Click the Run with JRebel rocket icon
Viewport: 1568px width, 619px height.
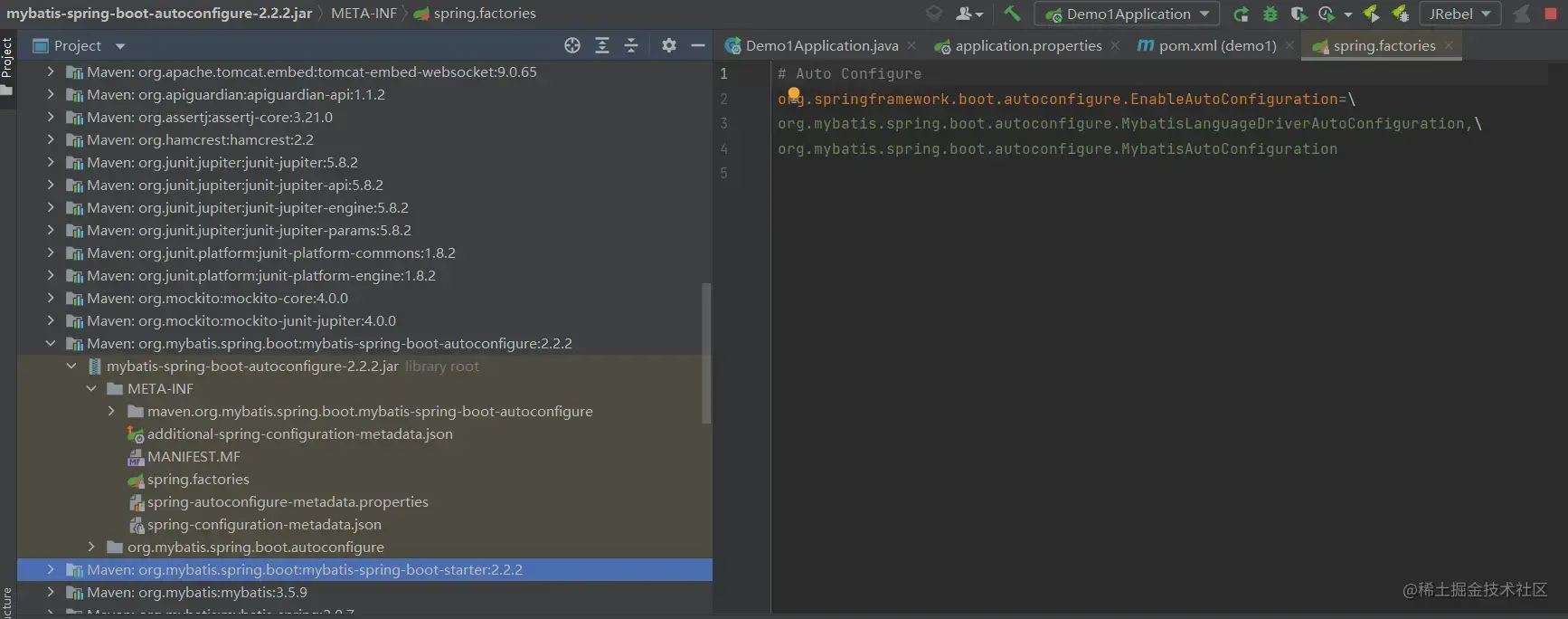(x=1371, y=14)
